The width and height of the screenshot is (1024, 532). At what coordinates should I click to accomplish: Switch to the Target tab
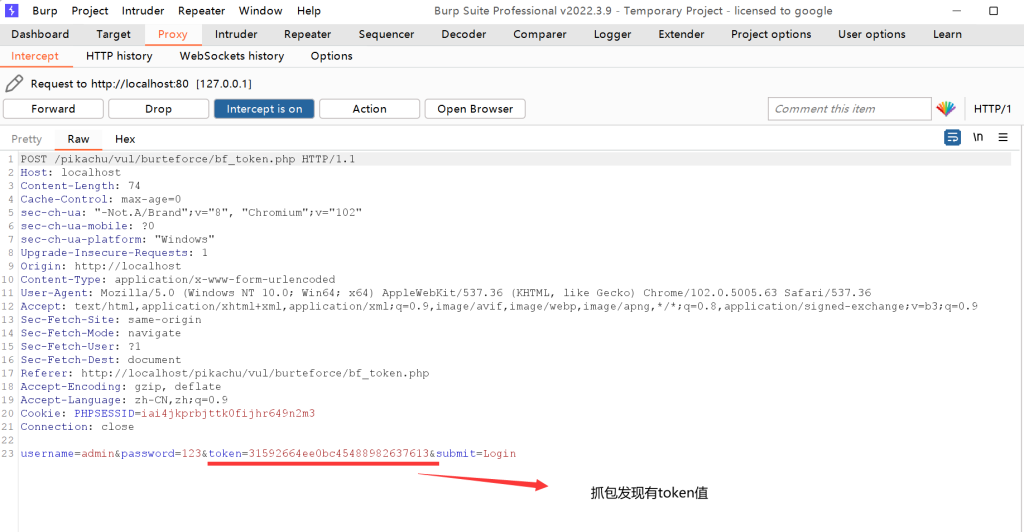point(114,35)
